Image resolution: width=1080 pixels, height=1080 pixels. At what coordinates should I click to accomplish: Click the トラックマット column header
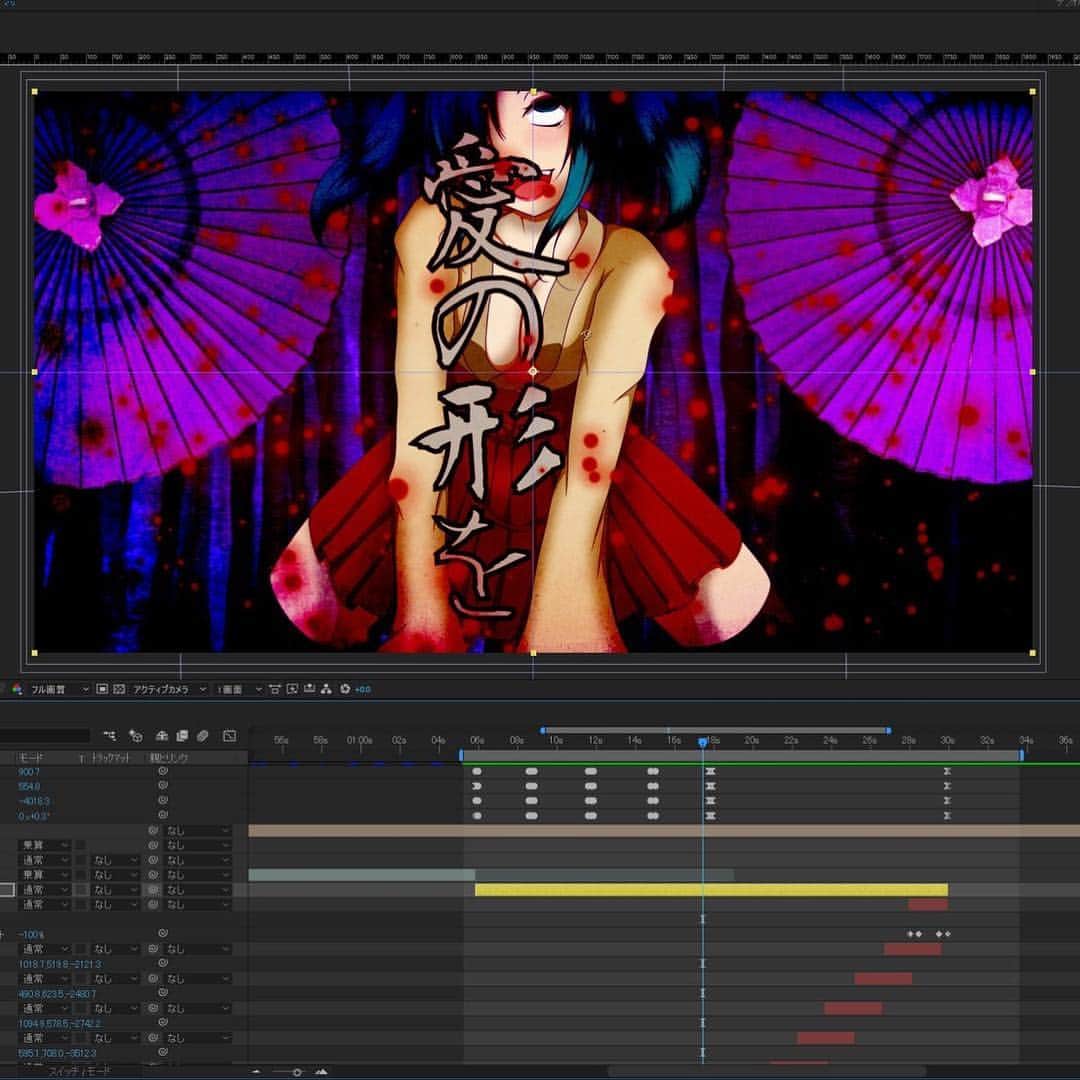110,758
